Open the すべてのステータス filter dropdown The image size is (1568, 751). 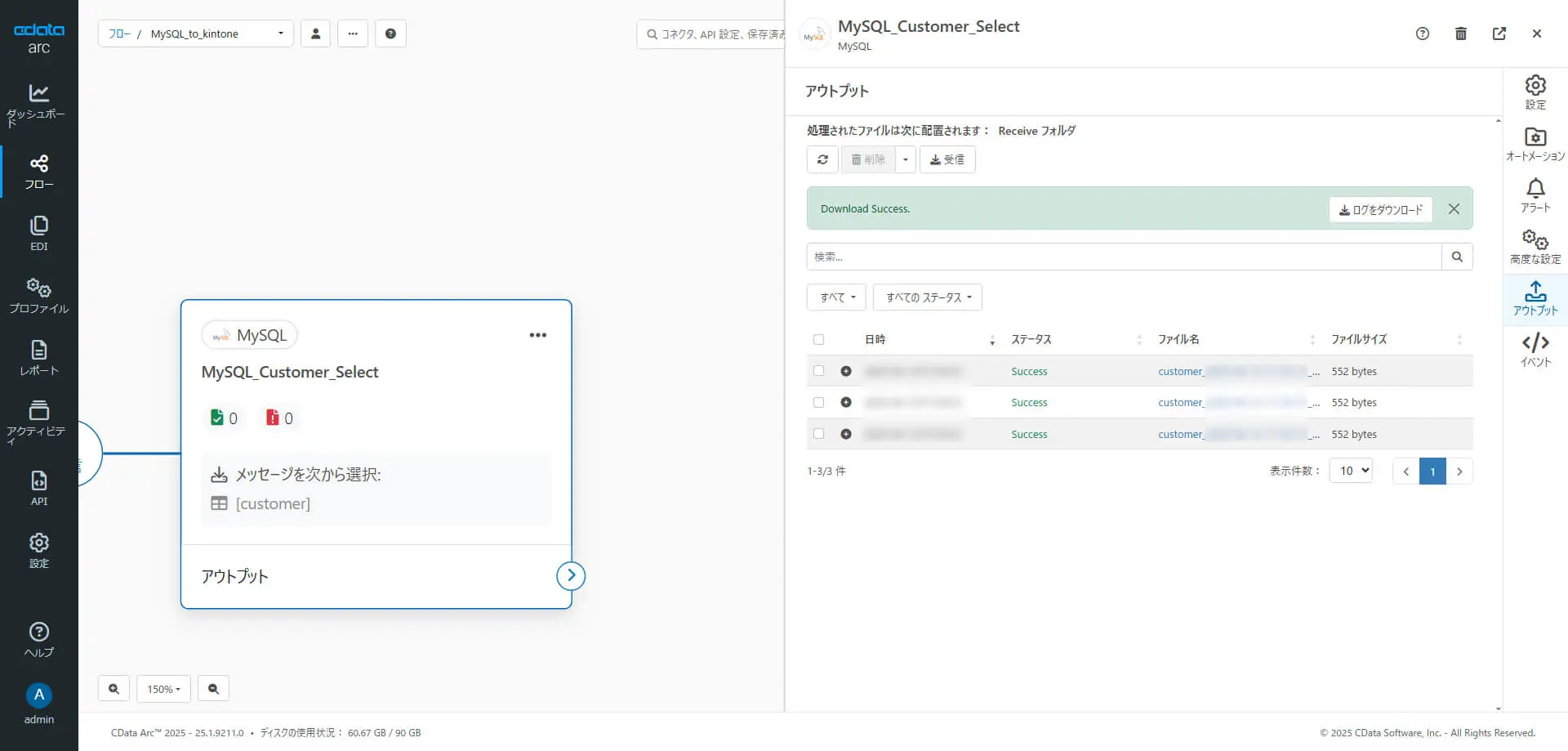(x=928, y=297)
